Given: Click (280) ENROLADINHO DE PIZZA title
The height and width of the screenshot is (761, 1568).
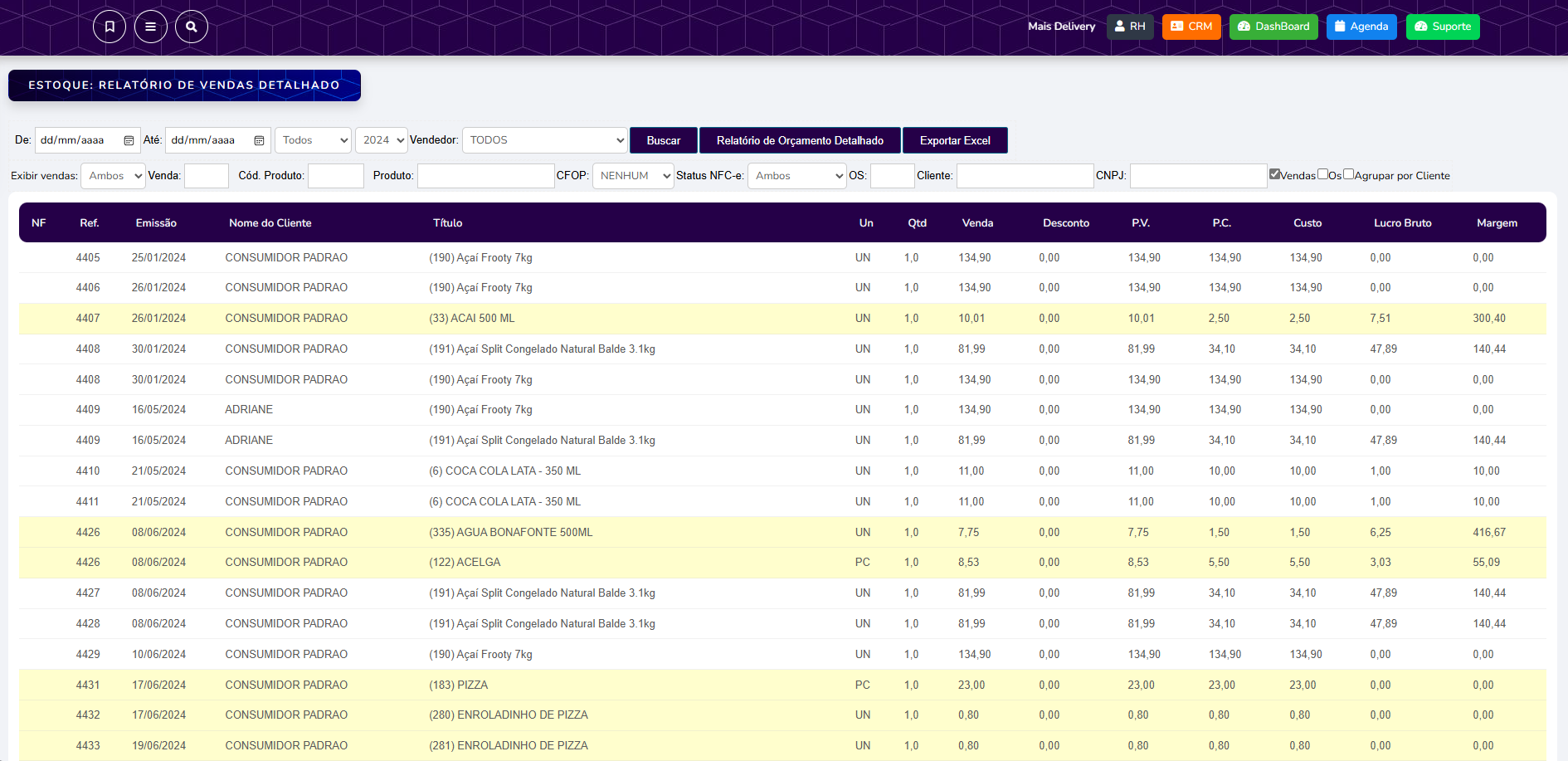Looking at the screenshot, I should pyautogui.click(x=509, y=715).
